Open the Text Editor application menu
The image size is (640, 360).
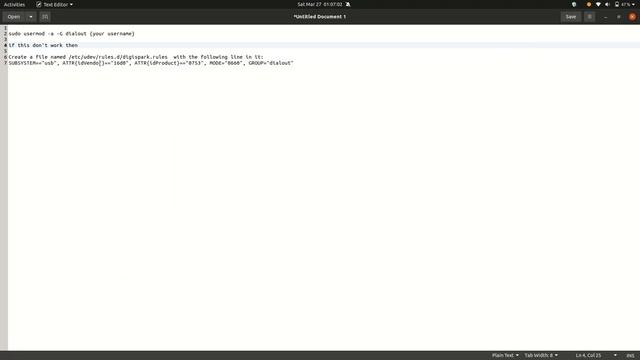(54, 4)
